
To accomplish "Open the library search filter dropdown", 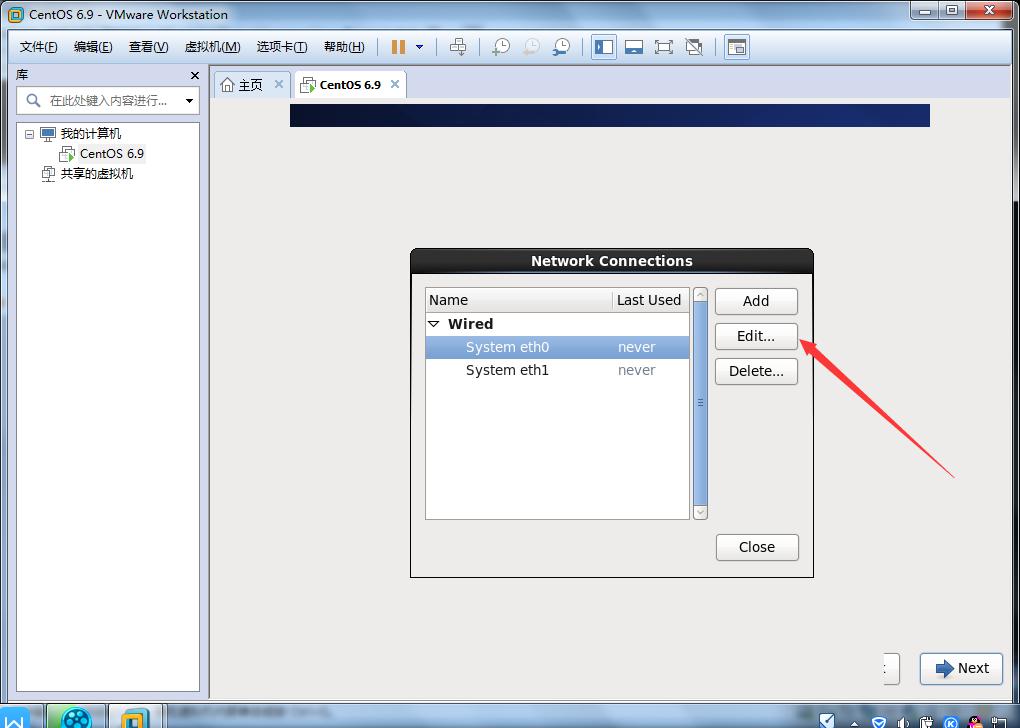I will 189,101.
